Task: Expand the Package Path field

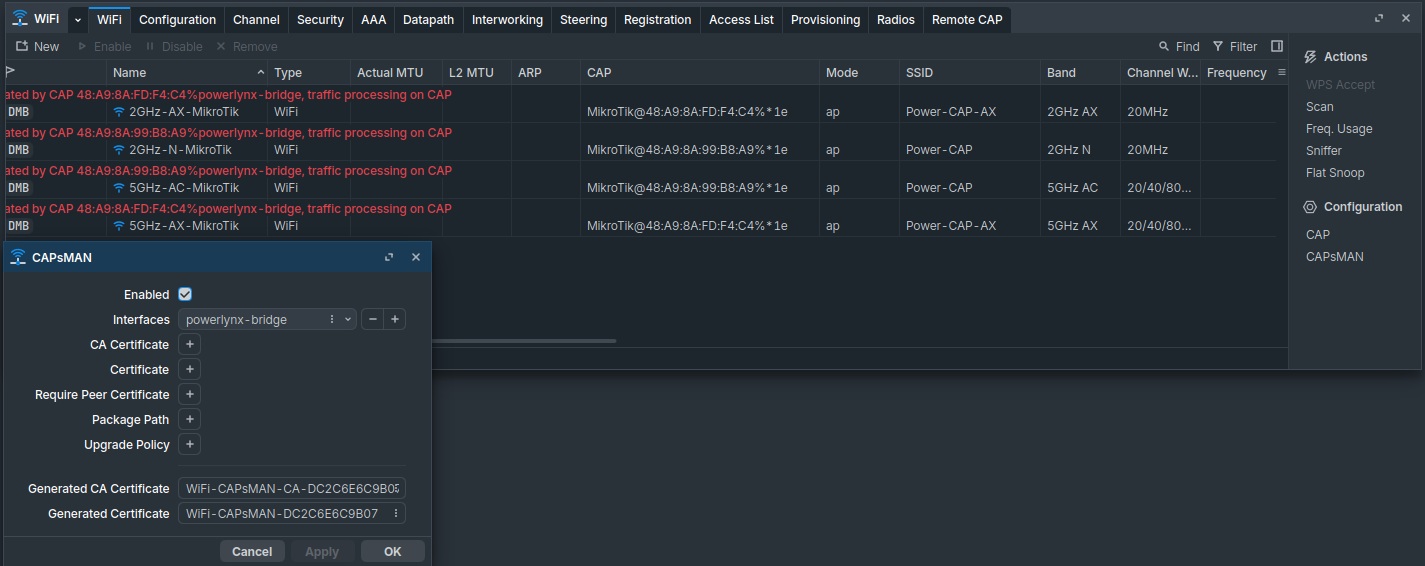Action: [x=189, y=419]
